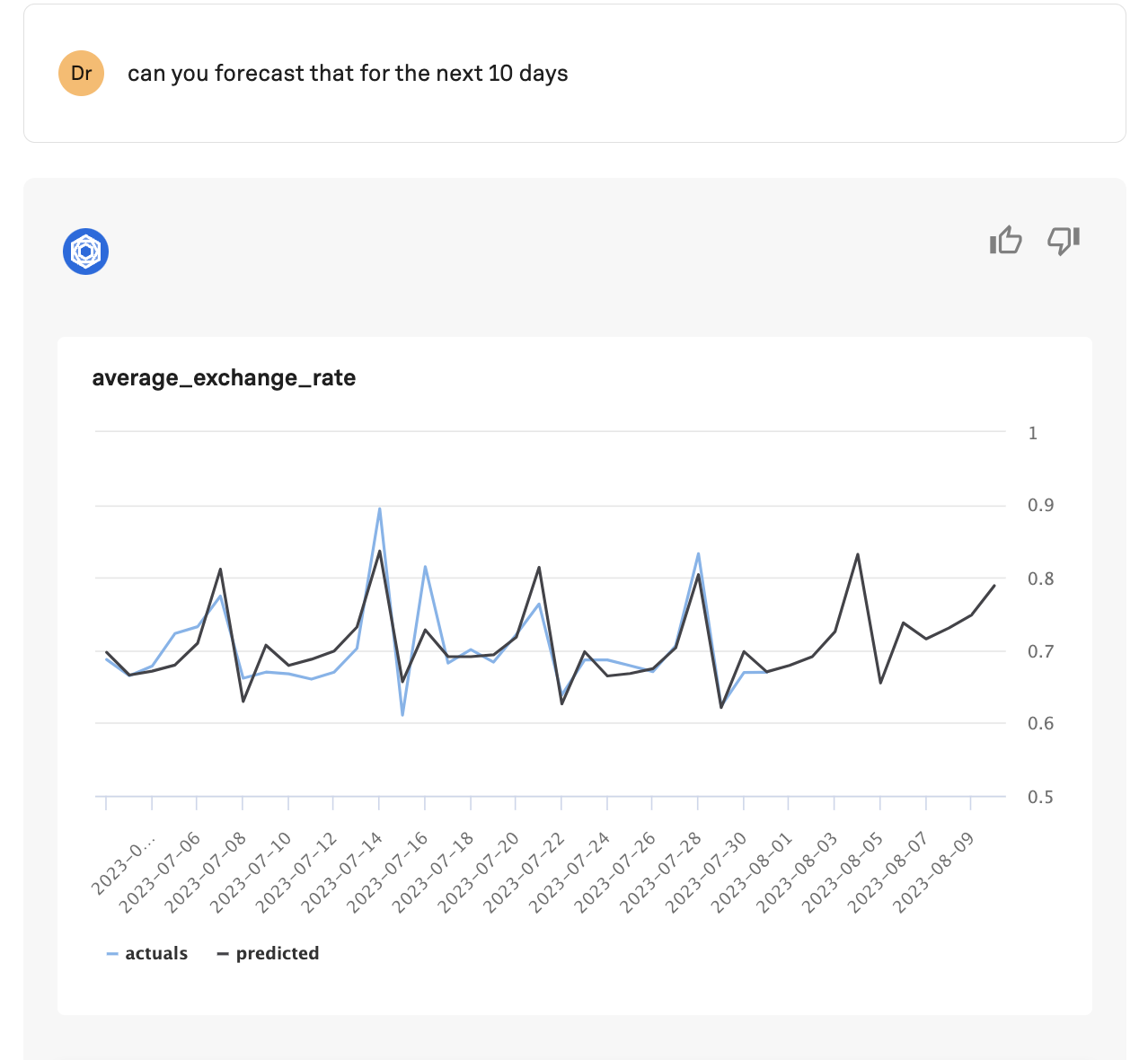Click the user message about forecasting
The height and width of the screenshot is (1060, 1148).
coord(348,73)
